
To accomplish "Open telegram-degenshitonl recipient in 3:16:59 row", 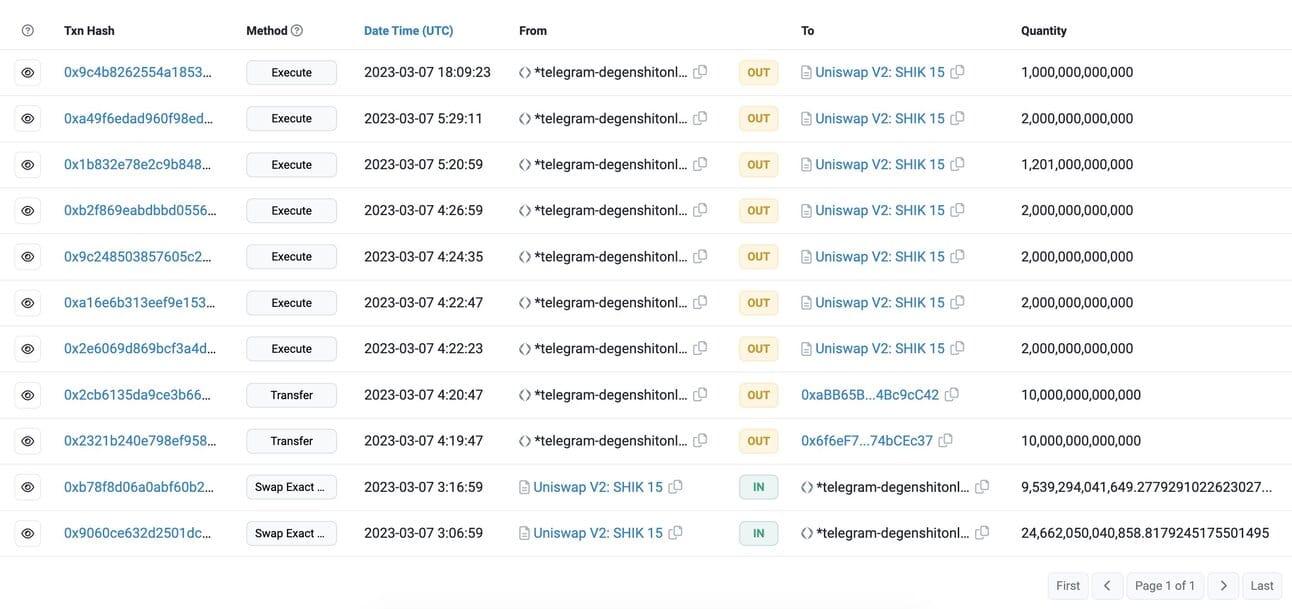I will pos(893,487).
